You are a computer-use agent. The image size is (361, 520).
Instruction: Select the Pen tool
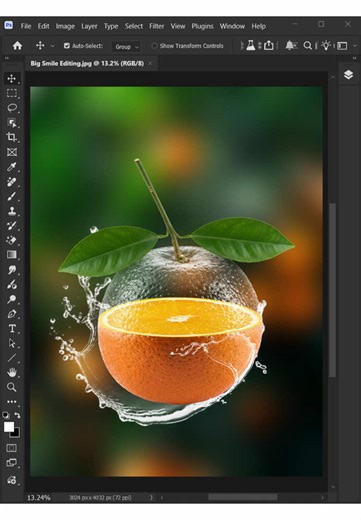12,314
